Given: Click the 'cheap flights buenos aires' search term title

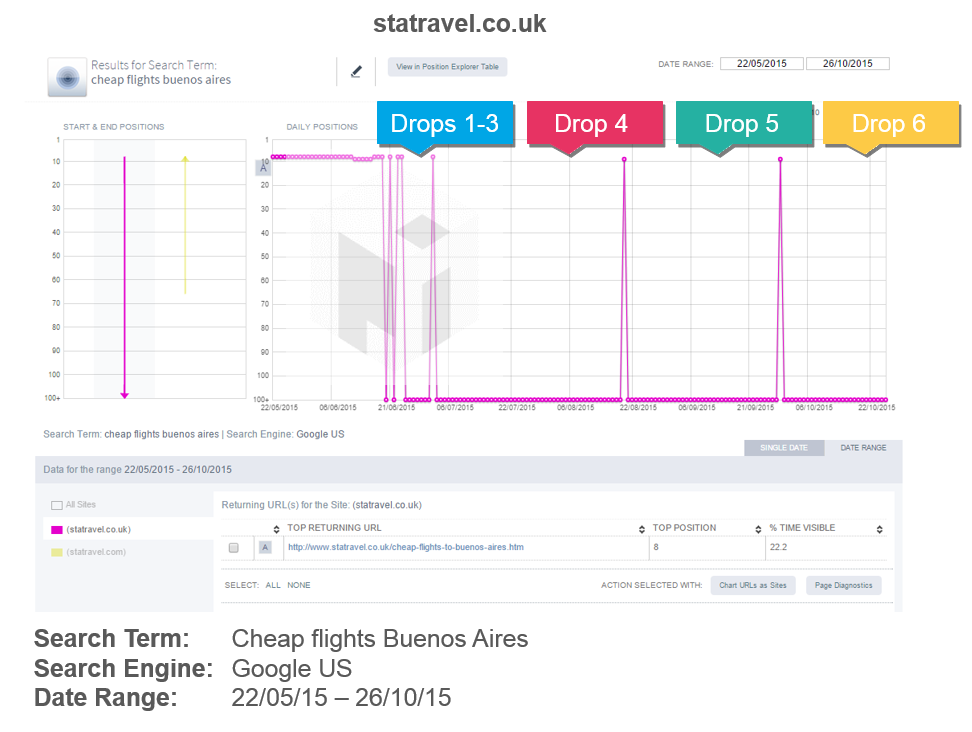Looking at the screenshot, I should [x=161, y=80].
